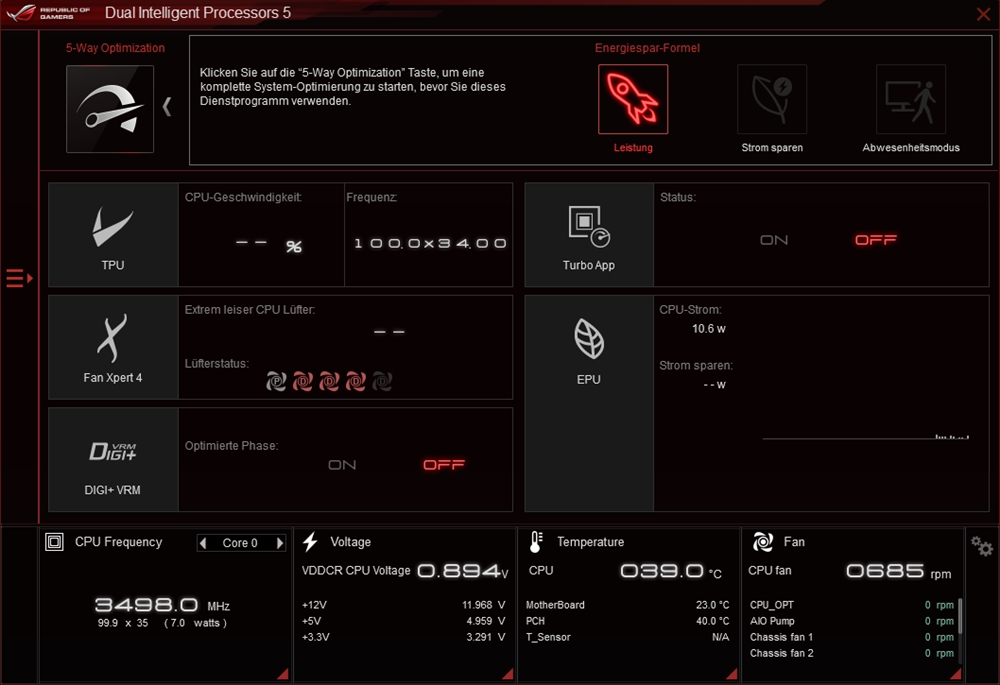Click the MotherBoard temperature row

[x=628, y=605]
